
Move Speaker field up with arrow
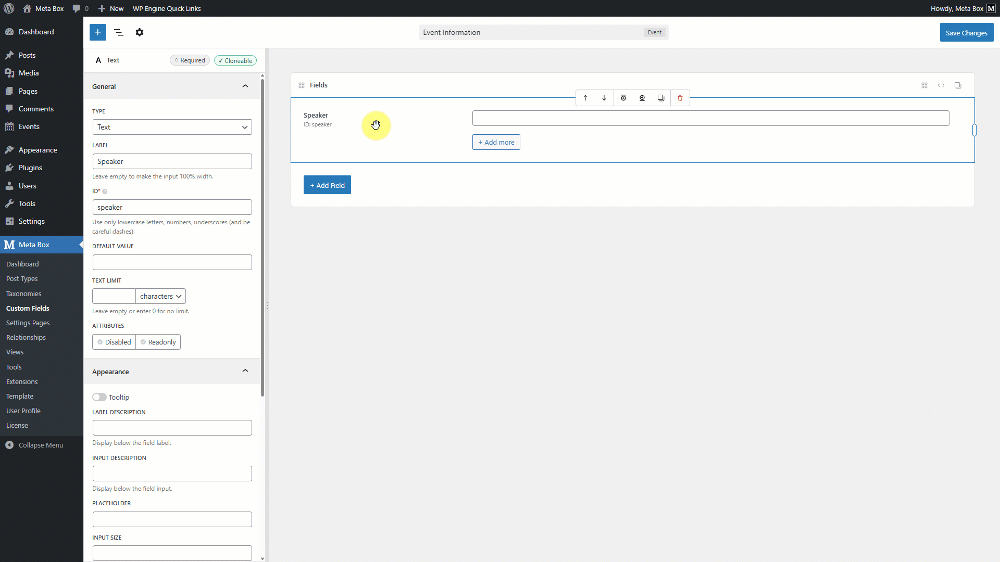[x=586, y=98]
